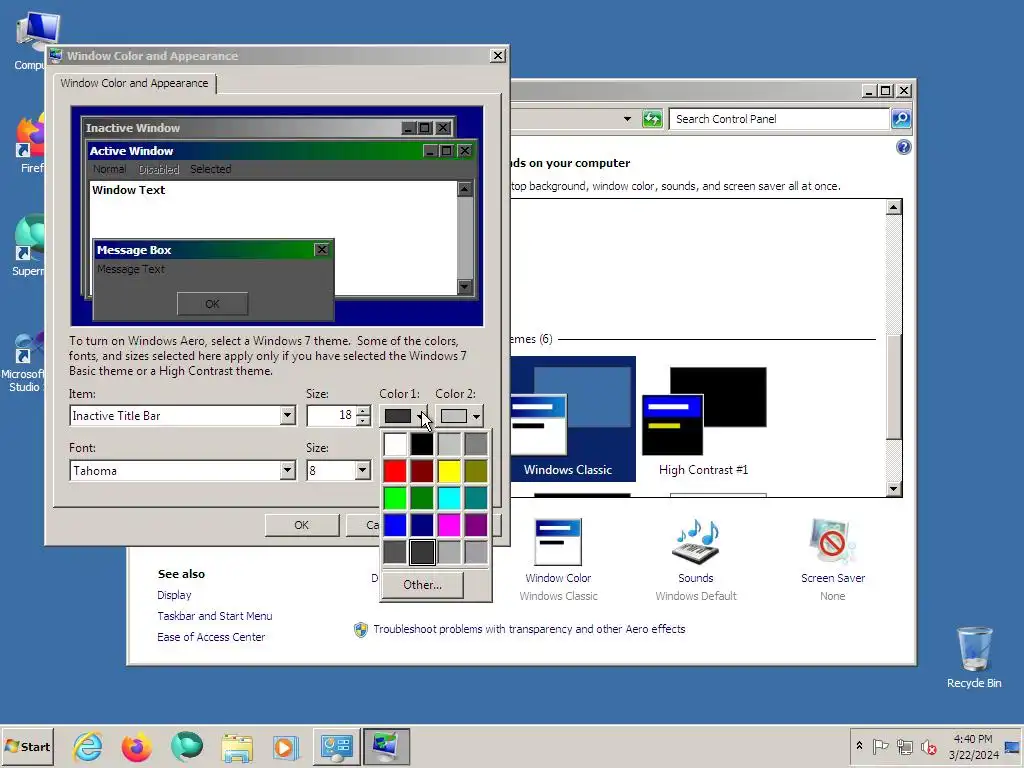Open Taskbar and Start Menu link
The image size is (1024, 768).
point(215,616)
